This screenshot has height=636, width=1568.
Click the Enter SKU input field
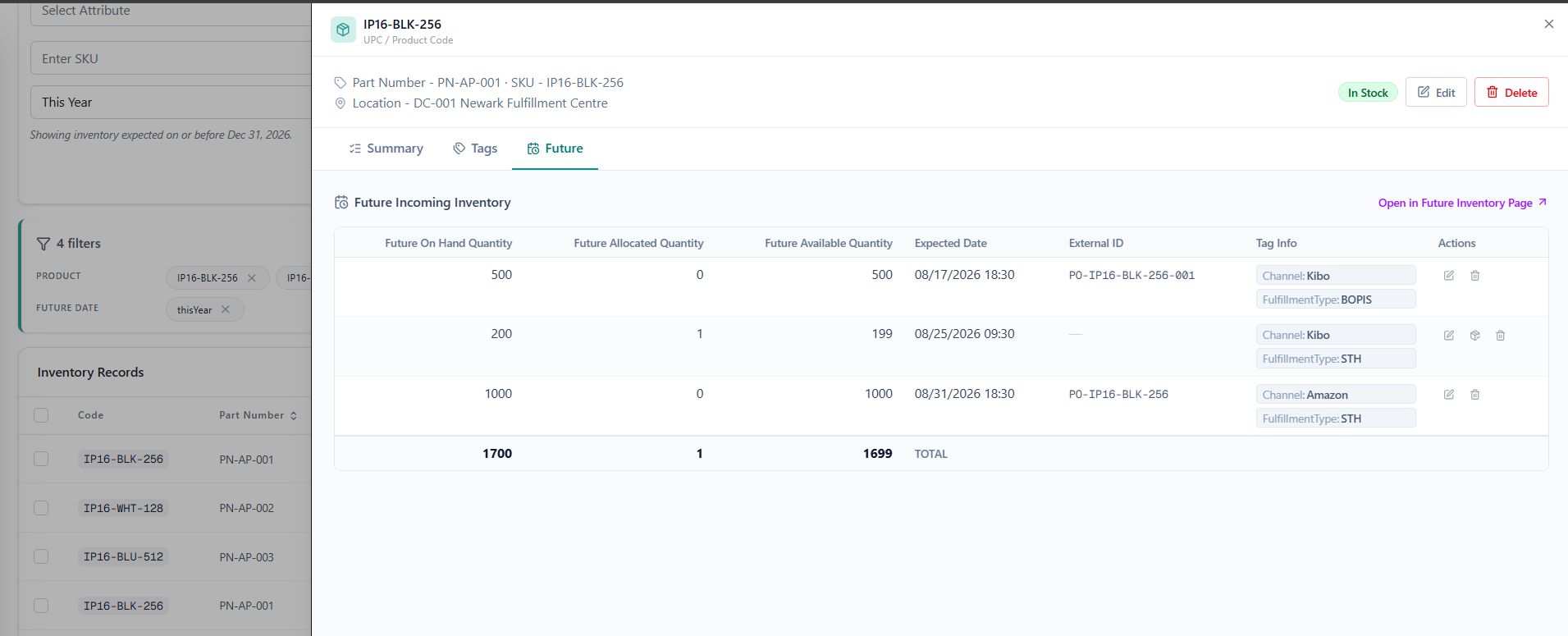pos(171,59)
